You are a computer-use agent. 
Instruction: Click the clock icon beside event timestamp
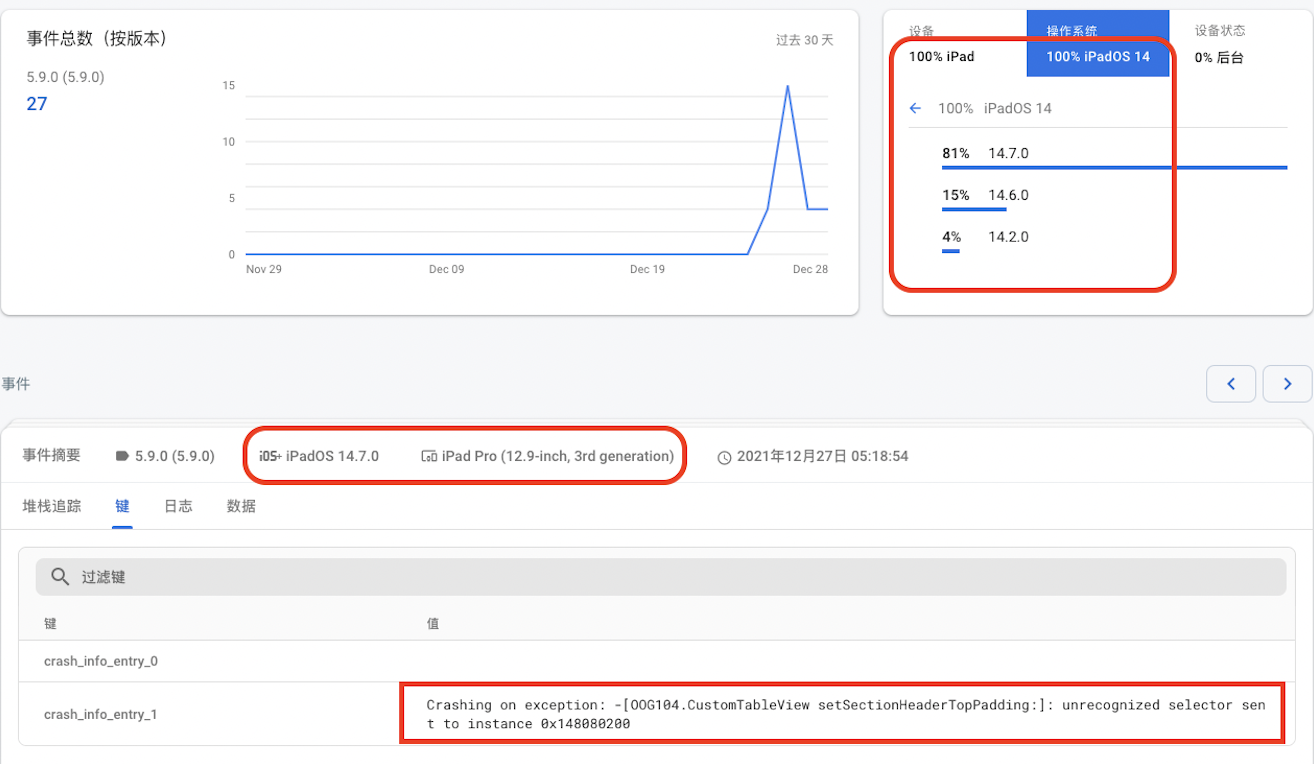click(724, 457)
